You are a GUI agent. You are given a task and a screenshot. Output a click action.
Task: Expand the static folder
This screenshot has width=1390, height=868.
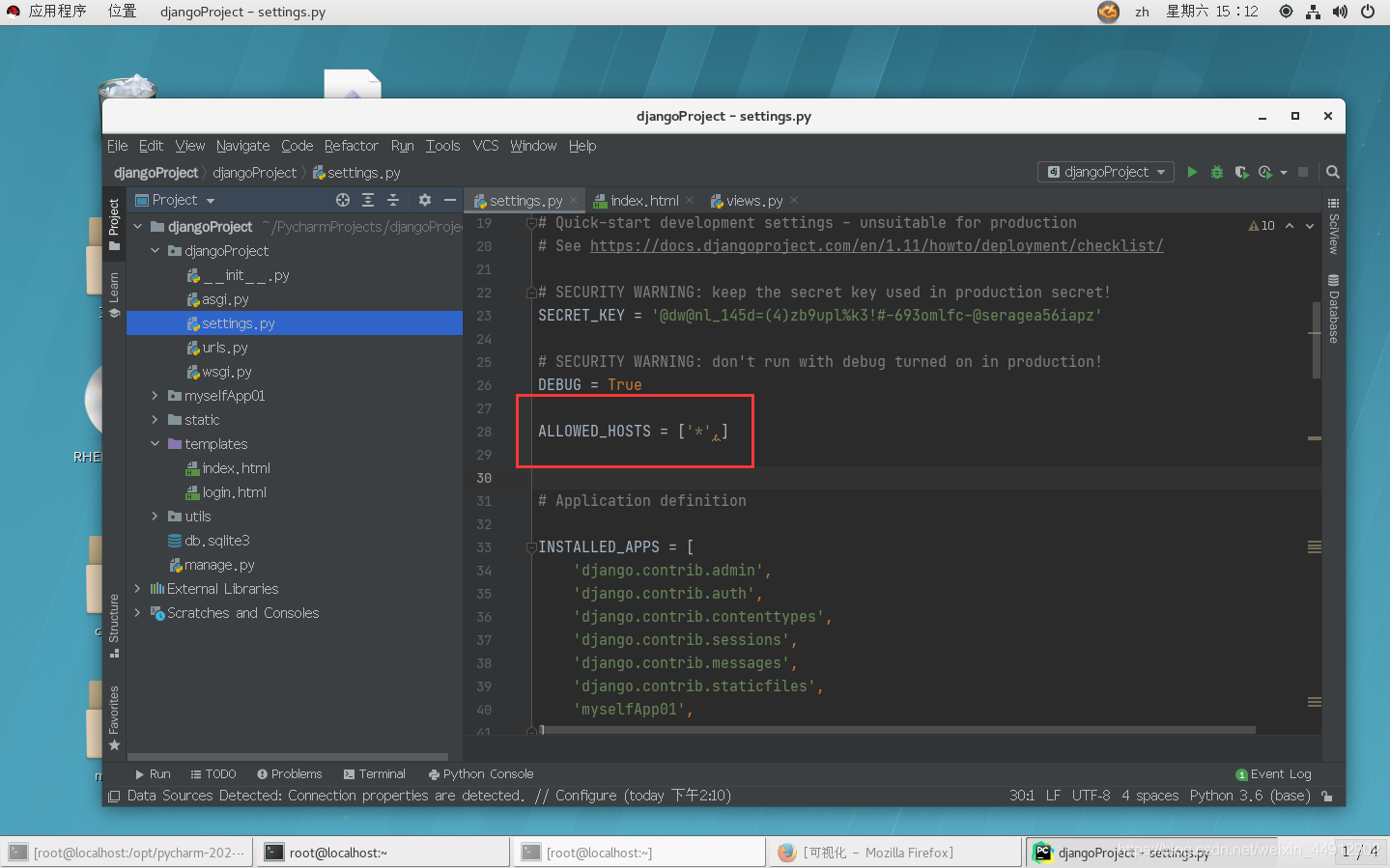pos(155,420)
